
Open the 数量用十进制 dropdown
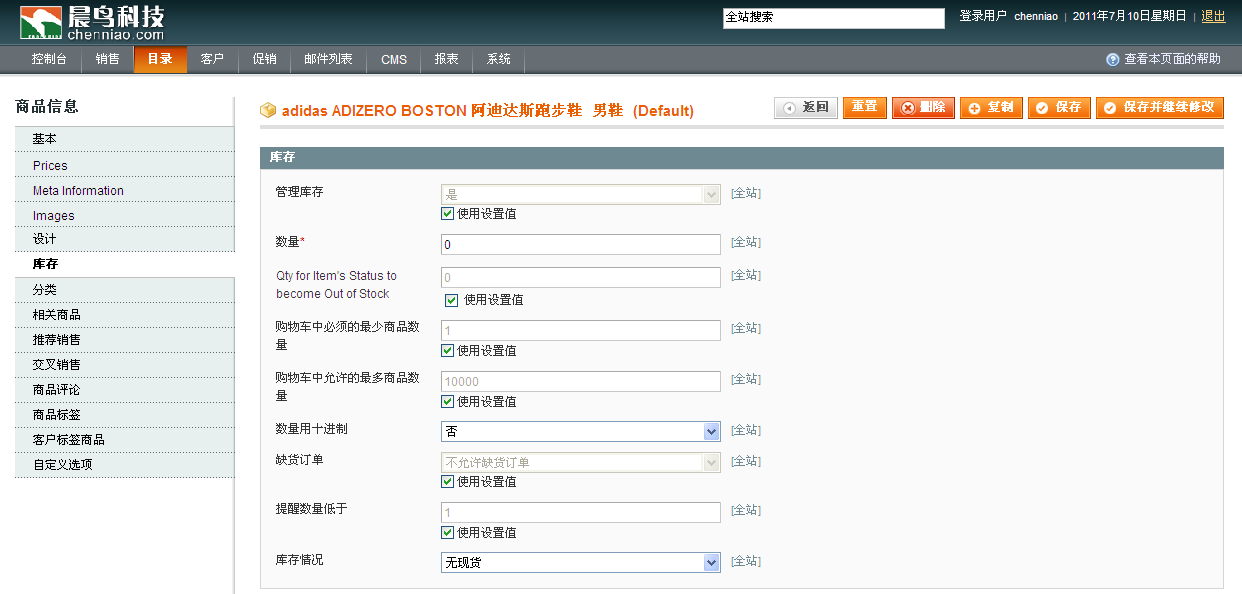(580, 432)
